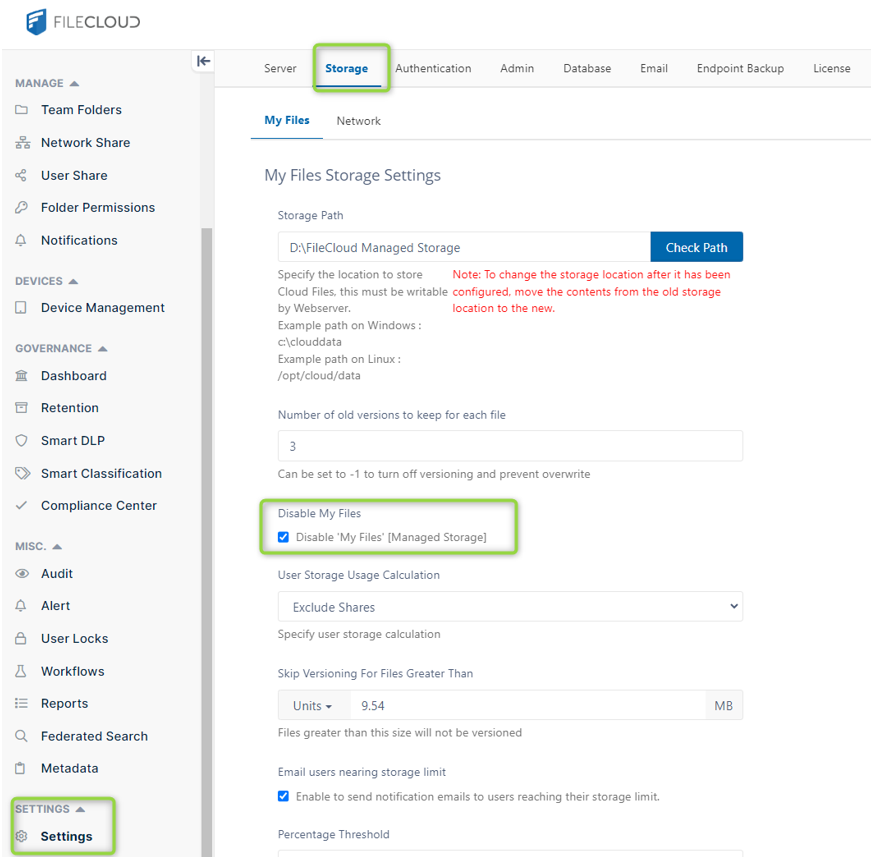Viewport: 871px width, 857px height.
Task: Switch to the Network sub-tab
Action: click(359, 121)
